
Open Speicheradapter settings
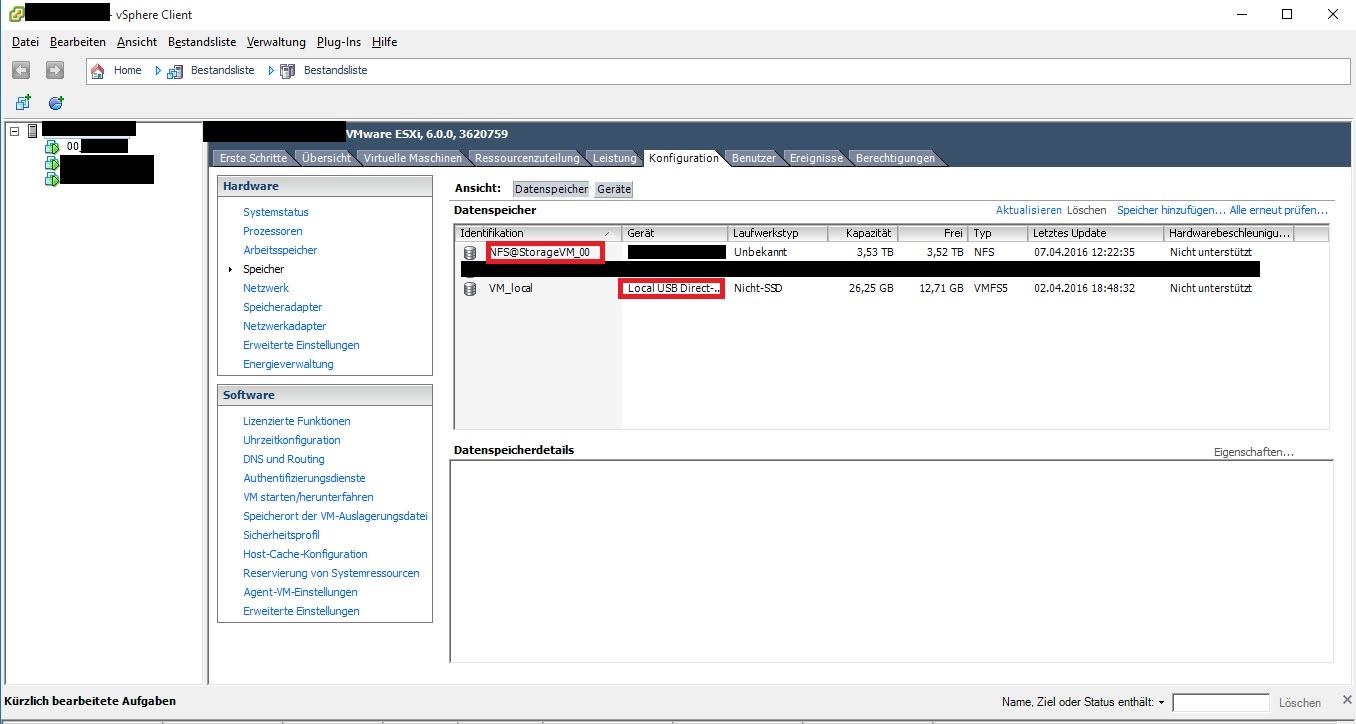(283, 307)
